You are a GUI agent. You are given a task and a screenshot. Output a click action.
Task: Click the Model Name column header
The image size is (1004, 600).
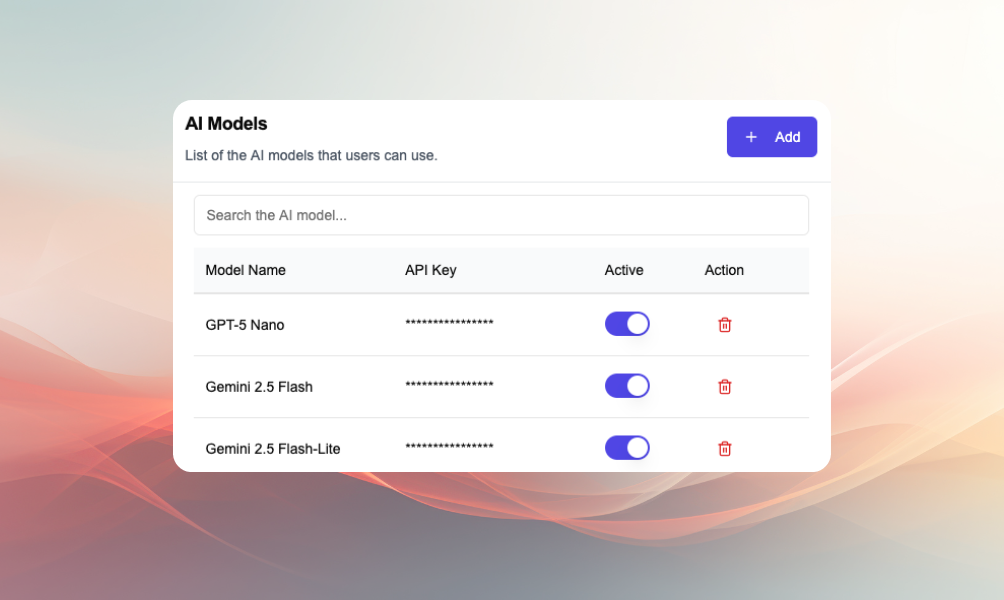(x=245, y=270)
